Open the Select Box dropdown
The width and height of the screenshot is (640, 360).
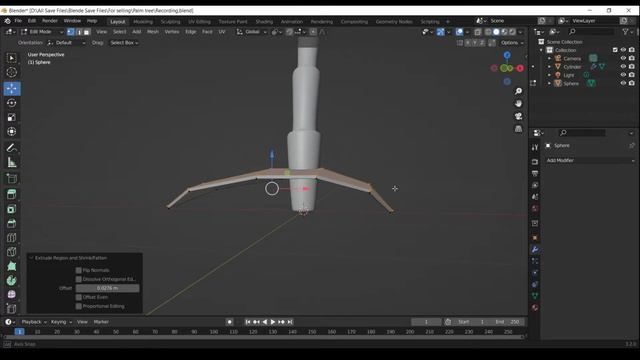coord(124,43)
